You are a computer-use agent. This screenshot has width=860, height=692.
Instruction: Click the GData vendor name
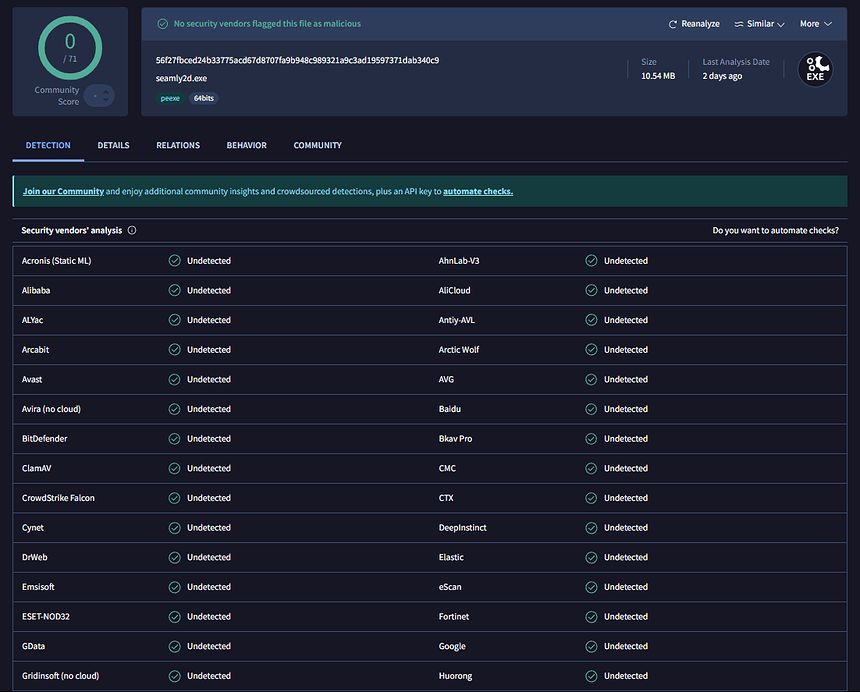coord(33,646)
